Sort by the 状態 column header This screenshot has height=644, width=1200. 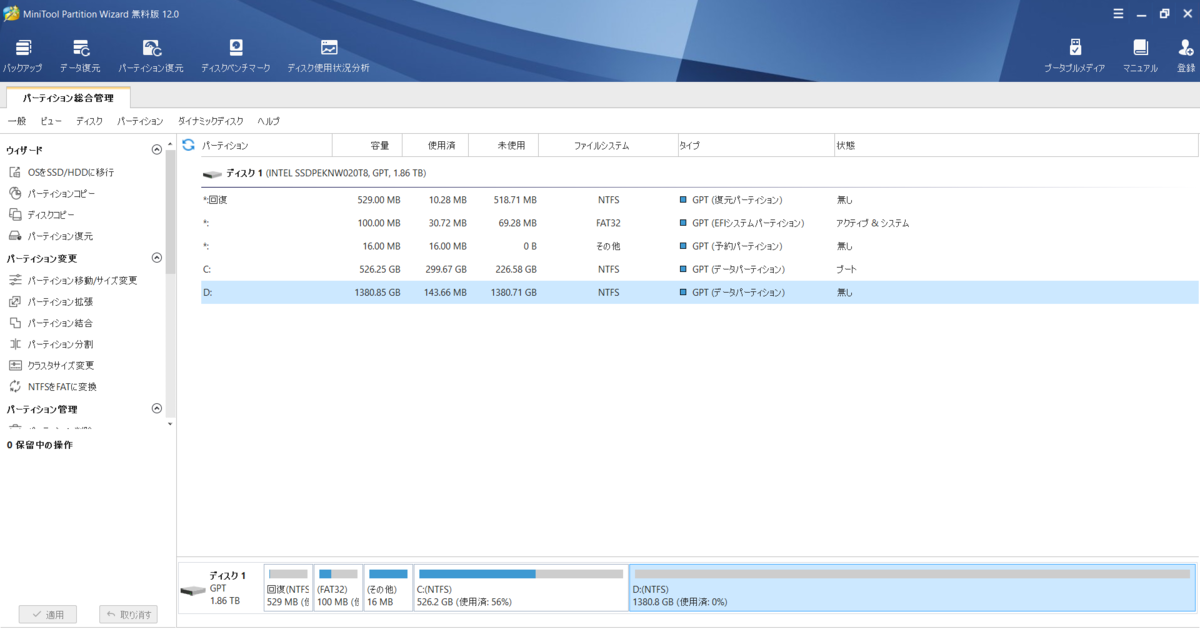pyautogui.click(x=1016, y=146)
